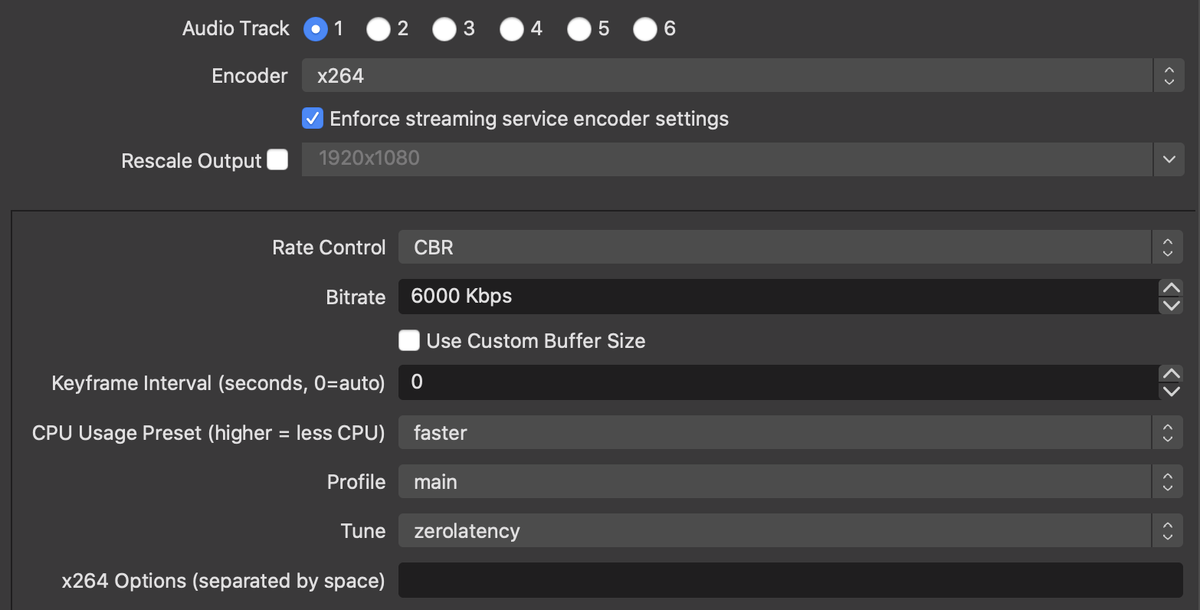Expand the 1920x1080 rescale resolution dropdown
Screen dimensions: 1200x610
1168,159
